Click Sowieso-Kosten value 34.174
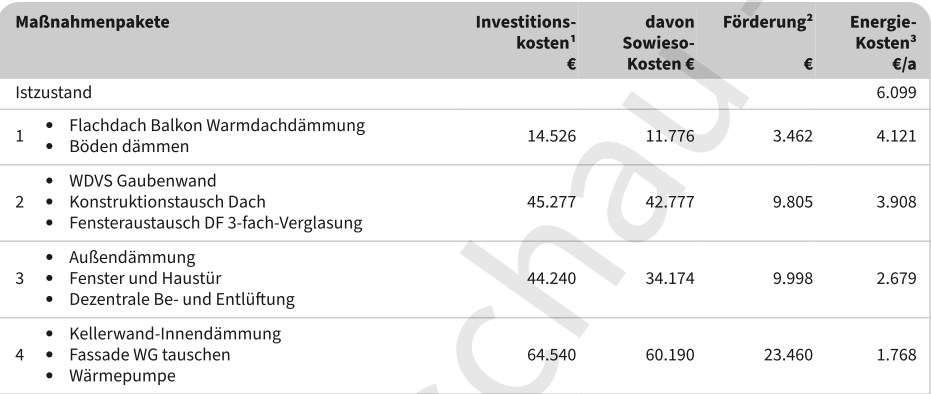Screen dimensions: 931x394 [x=670, y=278]
